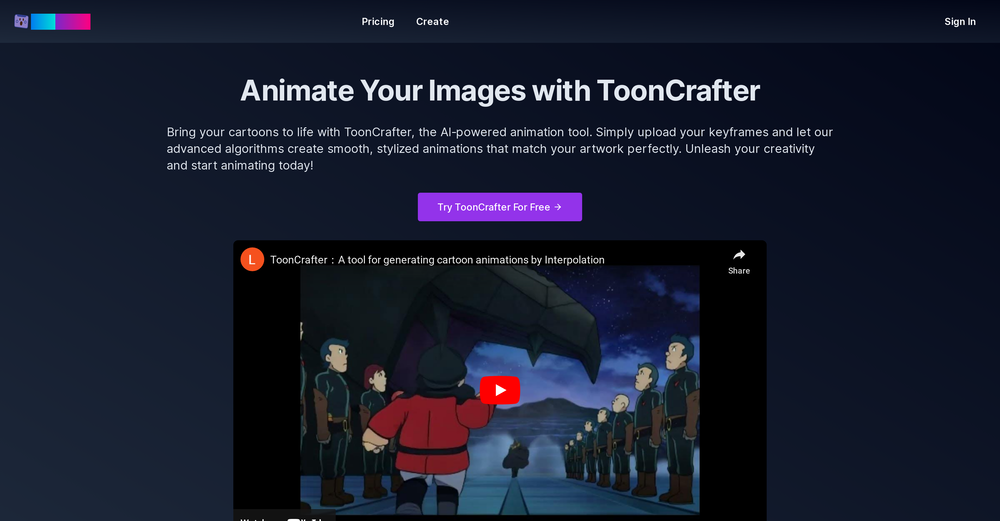Click the 'Animate Your Images with ToonCrafter' heading
The width and height of the screenshot is (1000, 521).
[500, 90]
